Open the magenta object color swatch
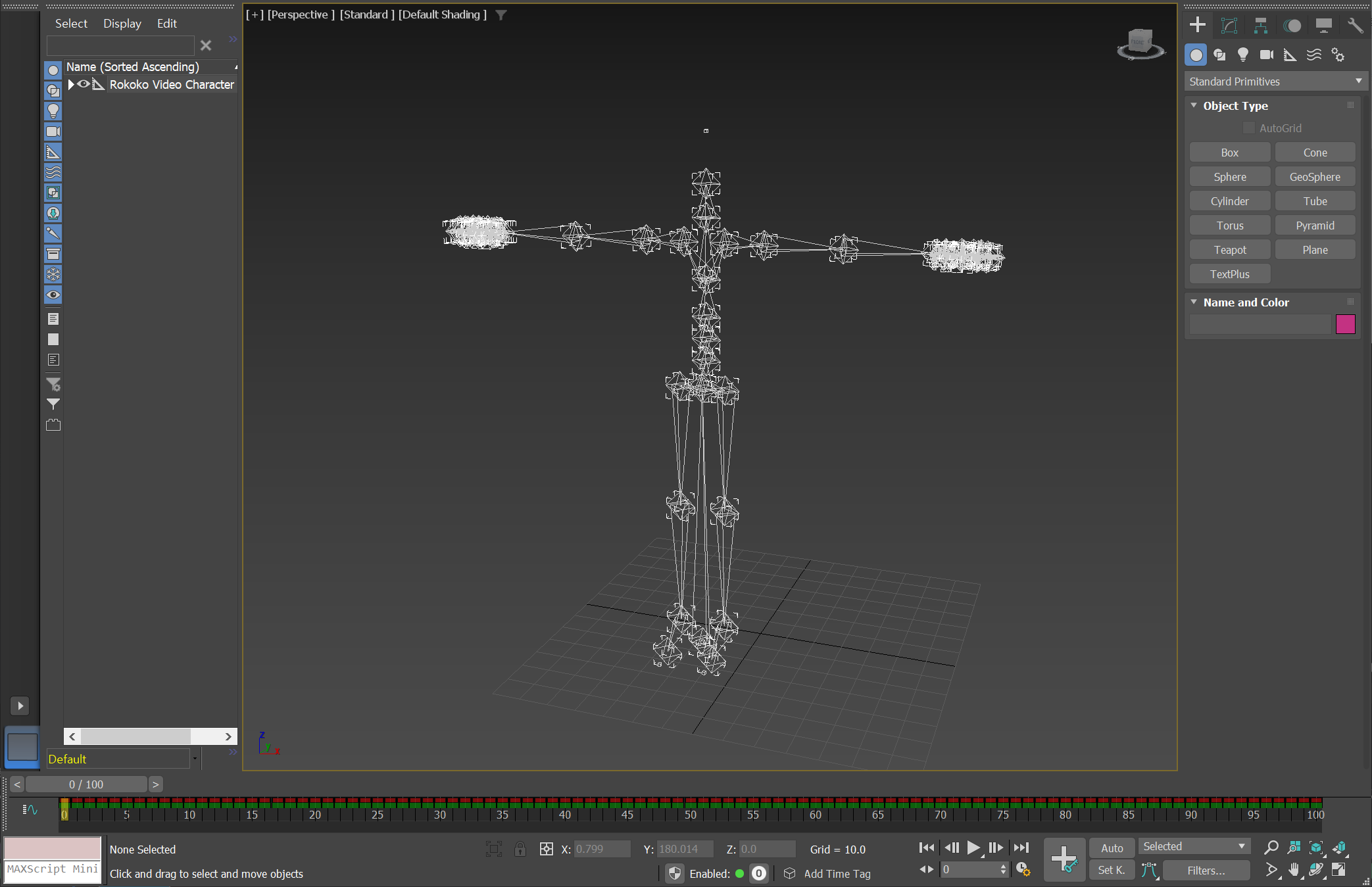 (x=1345, y=324)
